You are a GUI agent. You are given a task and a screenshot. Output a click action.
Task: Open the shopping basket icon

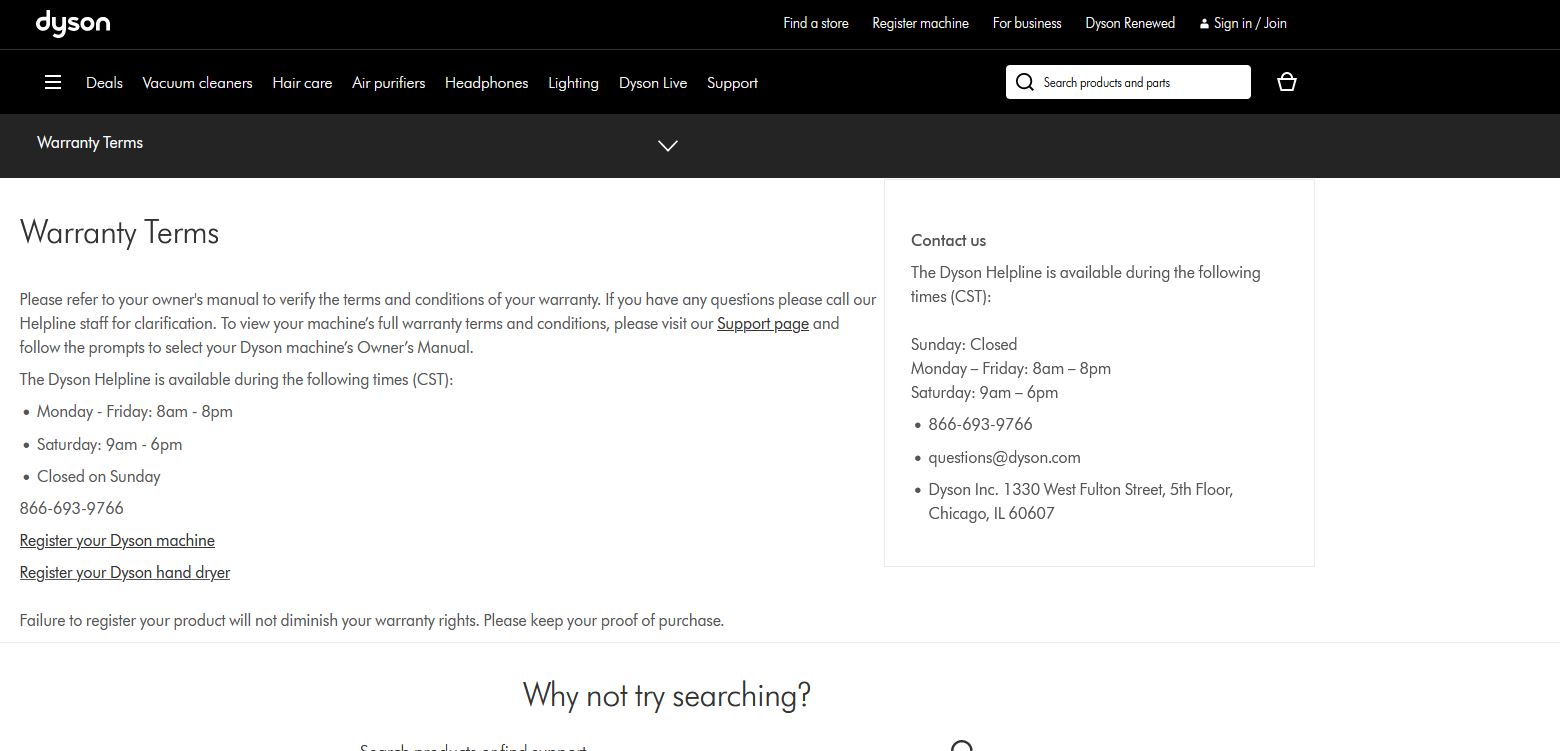pos(1287,82)
